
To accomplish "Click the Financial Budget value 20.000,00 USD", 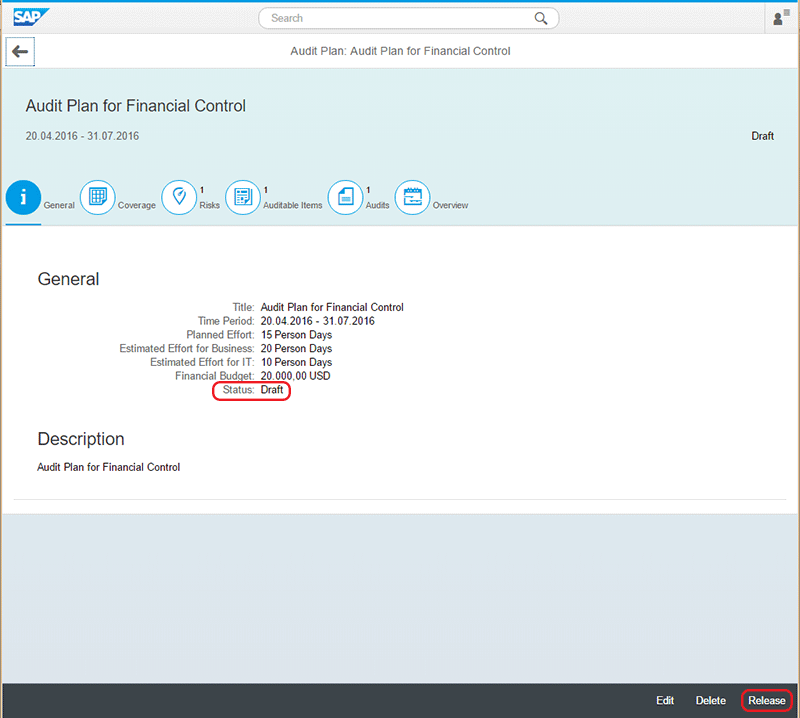I will (295, 376).
